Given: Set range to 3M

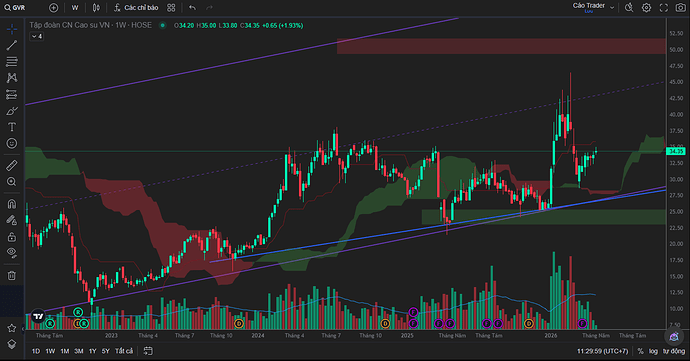Looking at the screenshot, I should pyautogui.click(x=79, y=351).
